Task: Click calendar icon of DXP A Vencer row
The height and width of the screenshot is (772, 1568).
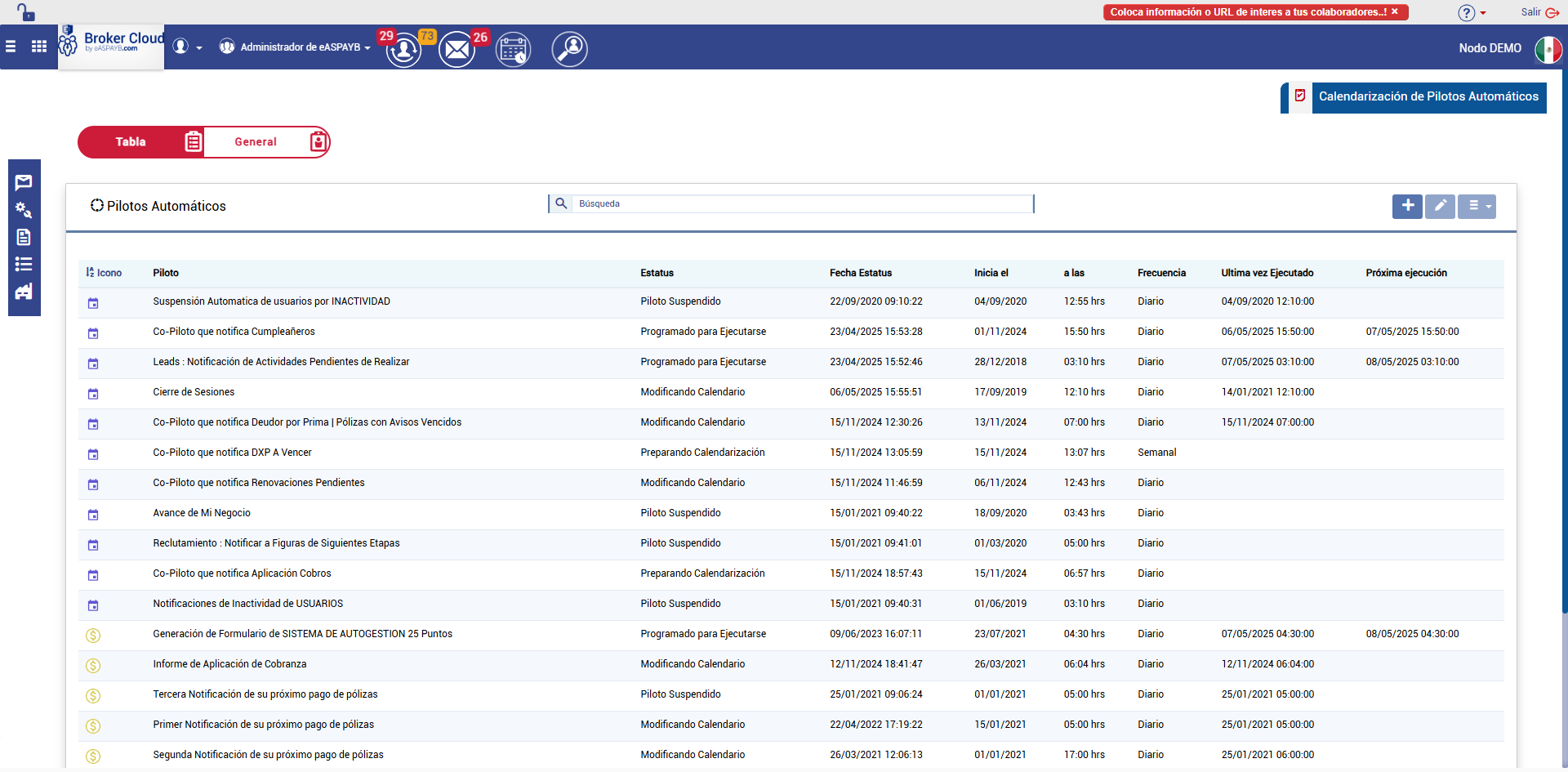Action: [x=93, y=454]
